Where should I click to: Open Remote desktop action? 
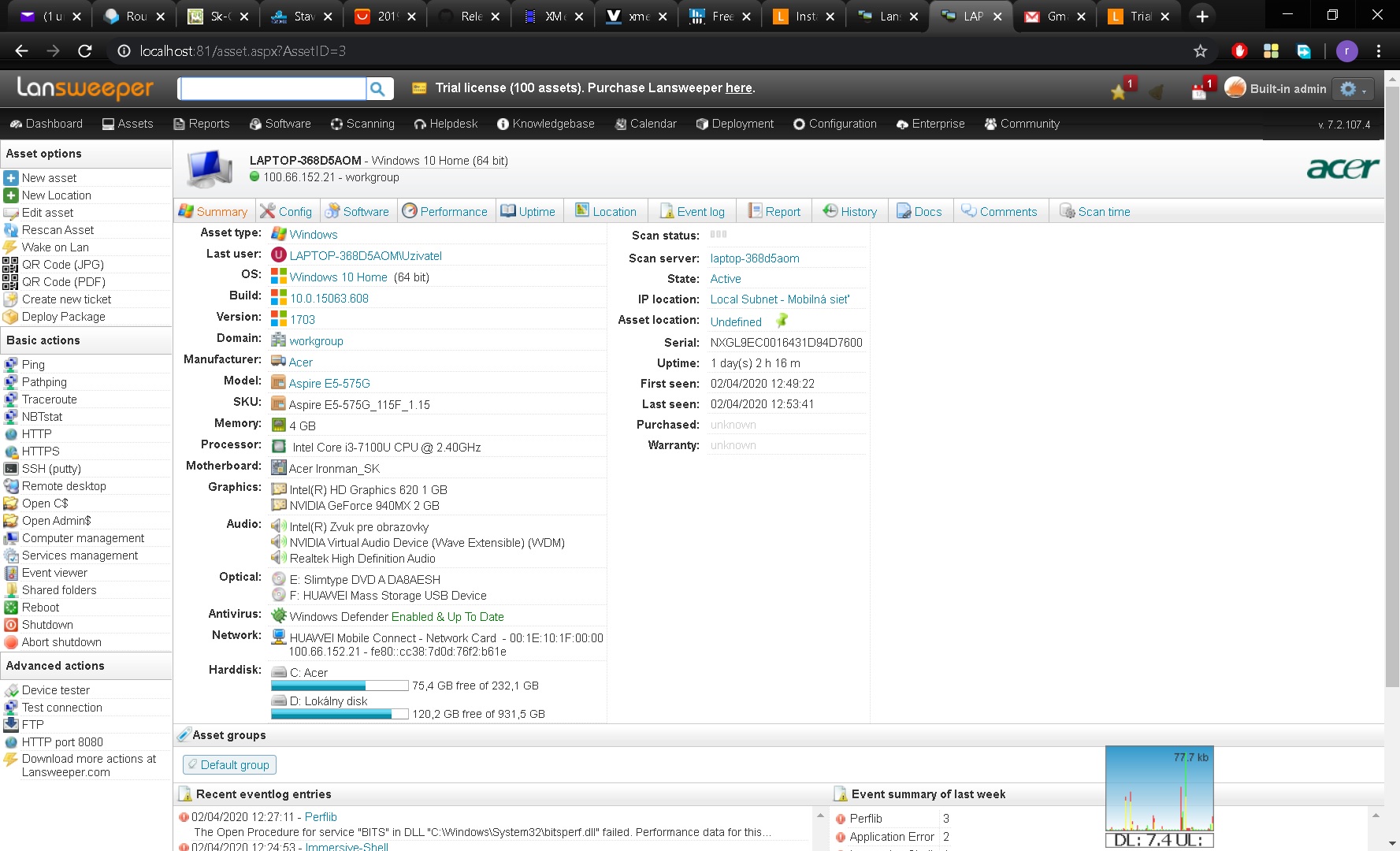[64, 486]
